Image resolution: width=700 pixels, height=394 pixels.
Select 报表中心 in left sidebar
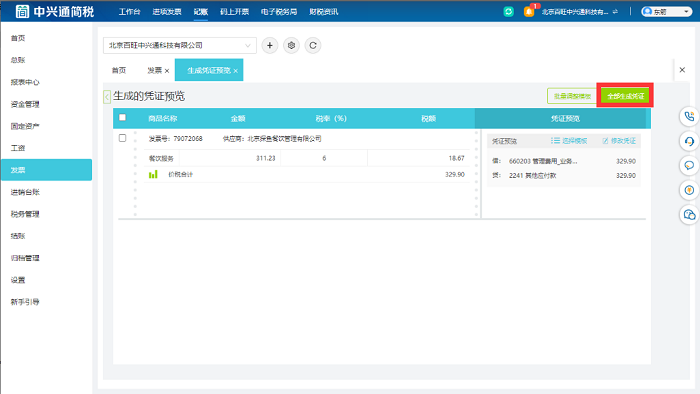point(25,82)
